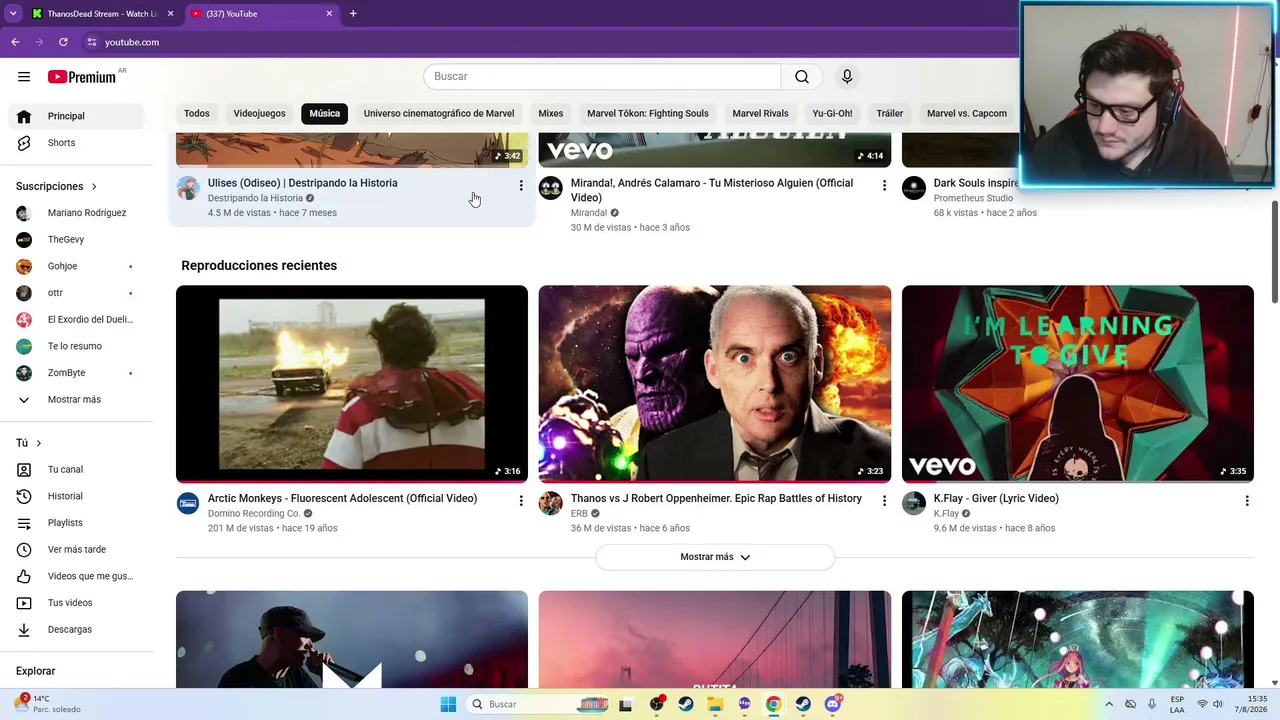
Task: Open Shorts in the sidebar
Action: (x=76, y=143)
